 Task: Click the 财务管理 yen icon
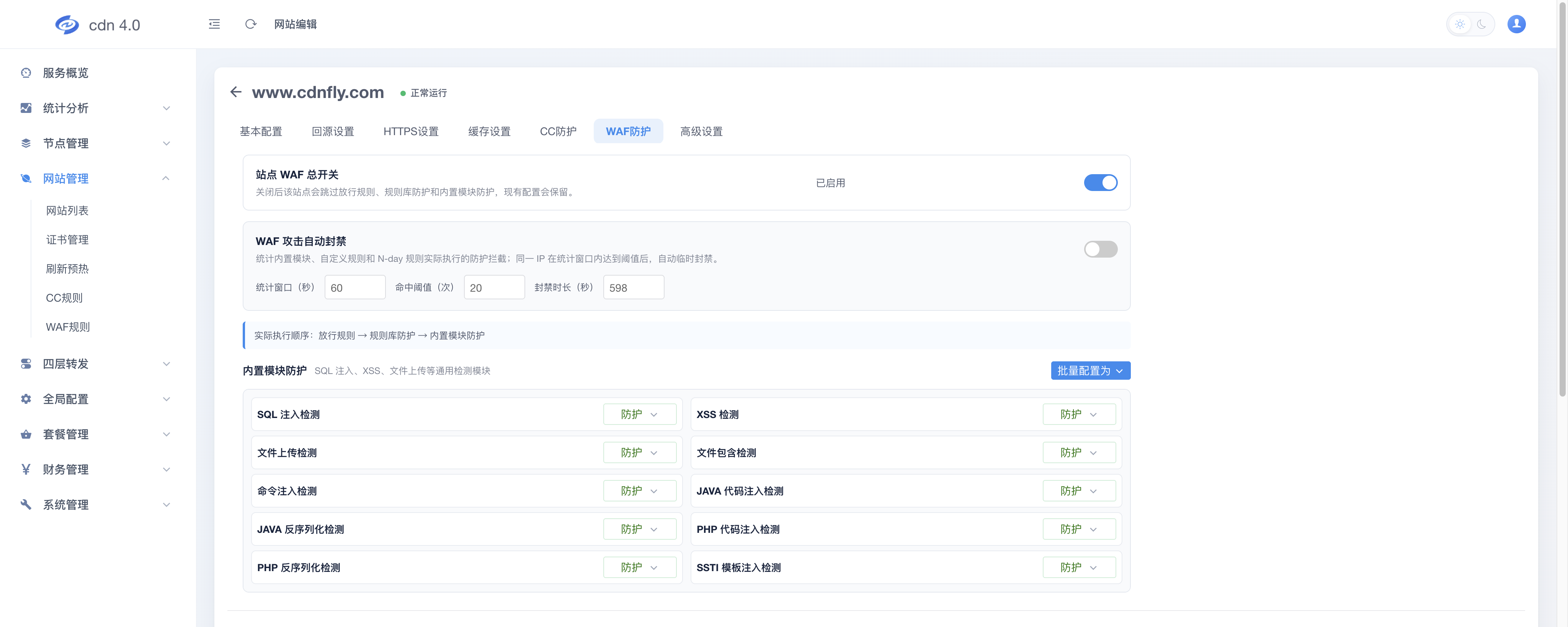(x=26, y=469)
